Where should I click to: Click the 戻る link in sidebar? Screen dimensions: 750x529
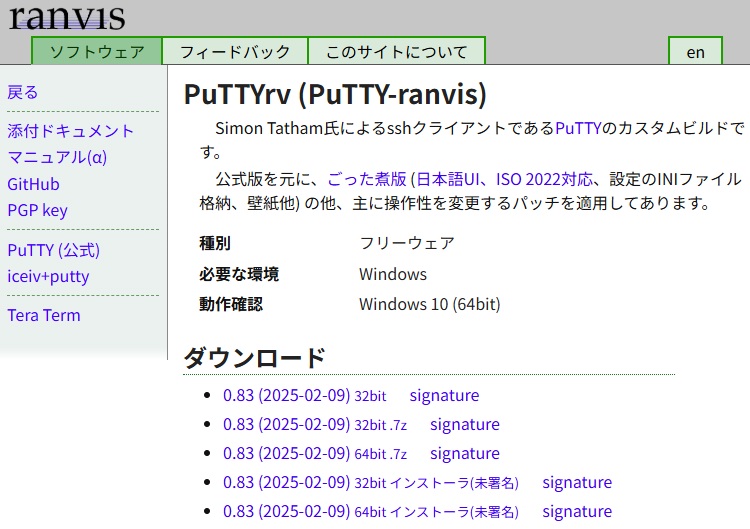click(x=23, y=92)
